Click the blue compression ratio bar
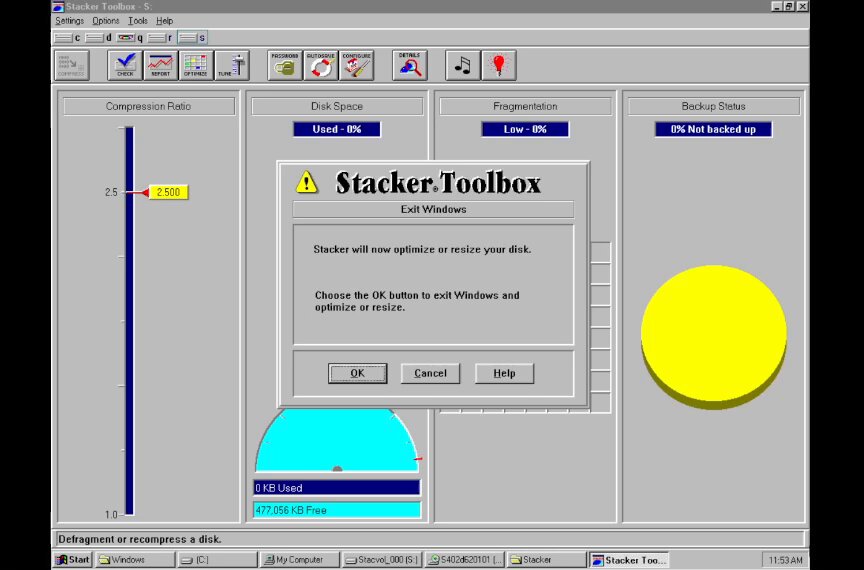864x570 pixels. (129, 321)
